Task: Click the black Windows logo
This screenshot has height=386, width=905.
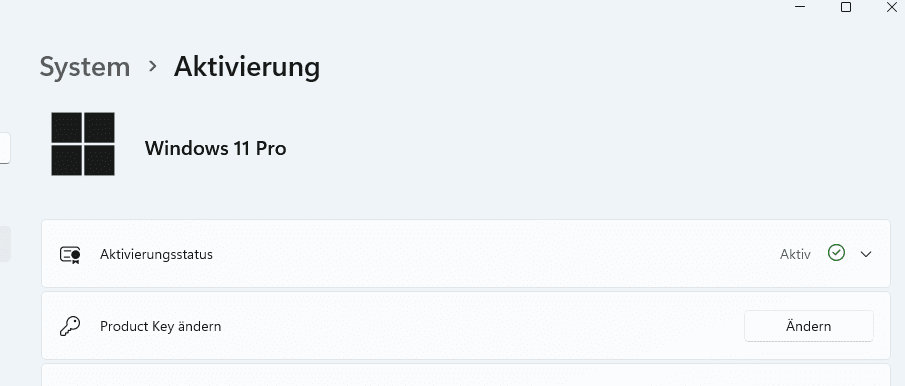Action: [x=83, y=144]
